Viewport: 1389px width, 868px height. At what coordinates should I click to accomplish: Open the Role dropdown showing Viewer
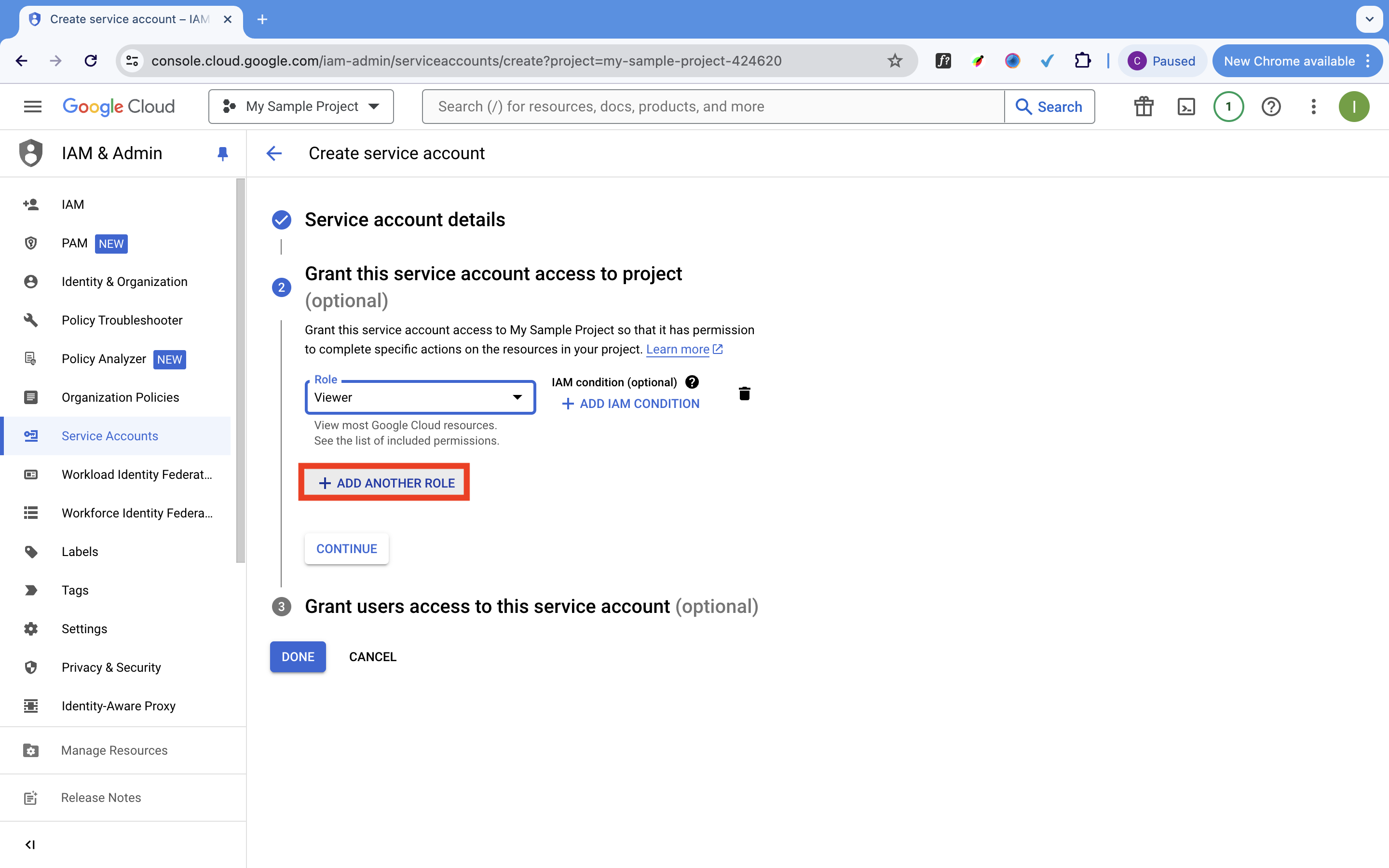tap(420, 397)
